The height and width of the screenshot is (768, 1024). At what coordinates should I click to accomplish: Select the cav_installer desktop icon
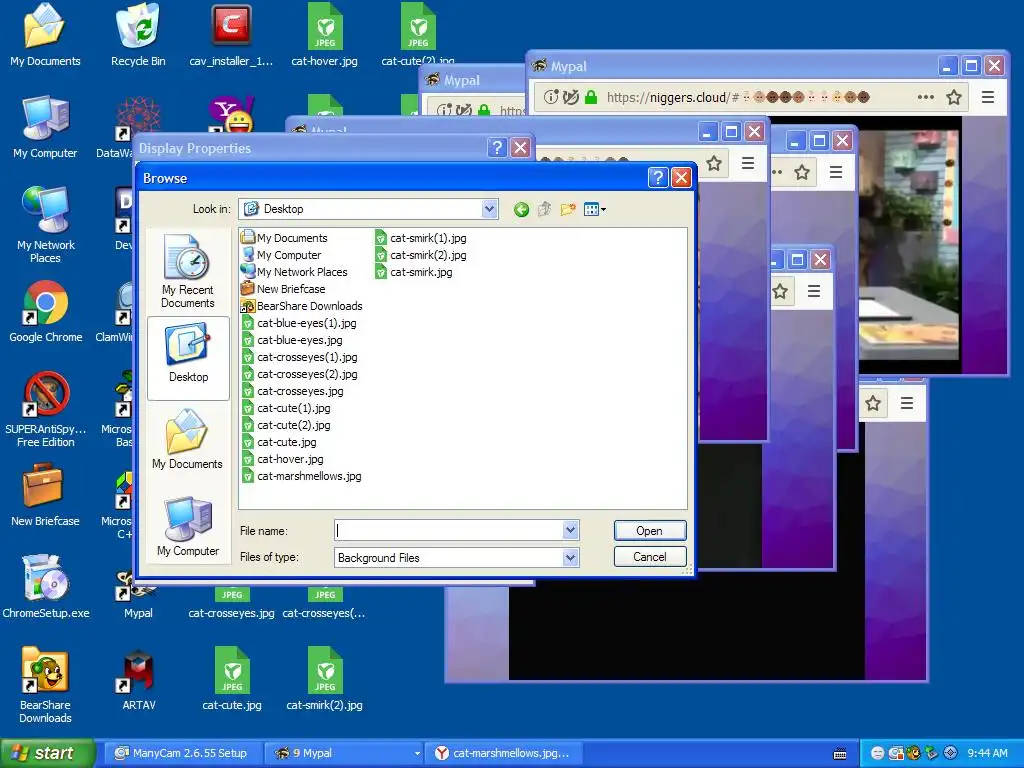[231, 36]
